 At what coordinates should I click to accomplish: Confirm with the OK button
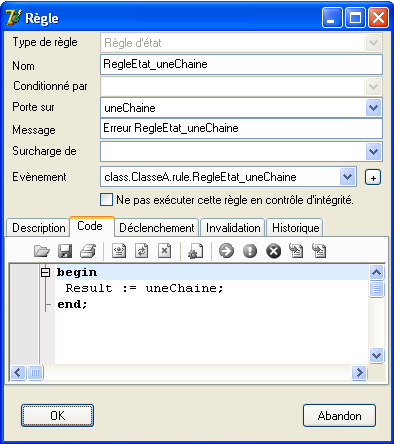(57, 415)
